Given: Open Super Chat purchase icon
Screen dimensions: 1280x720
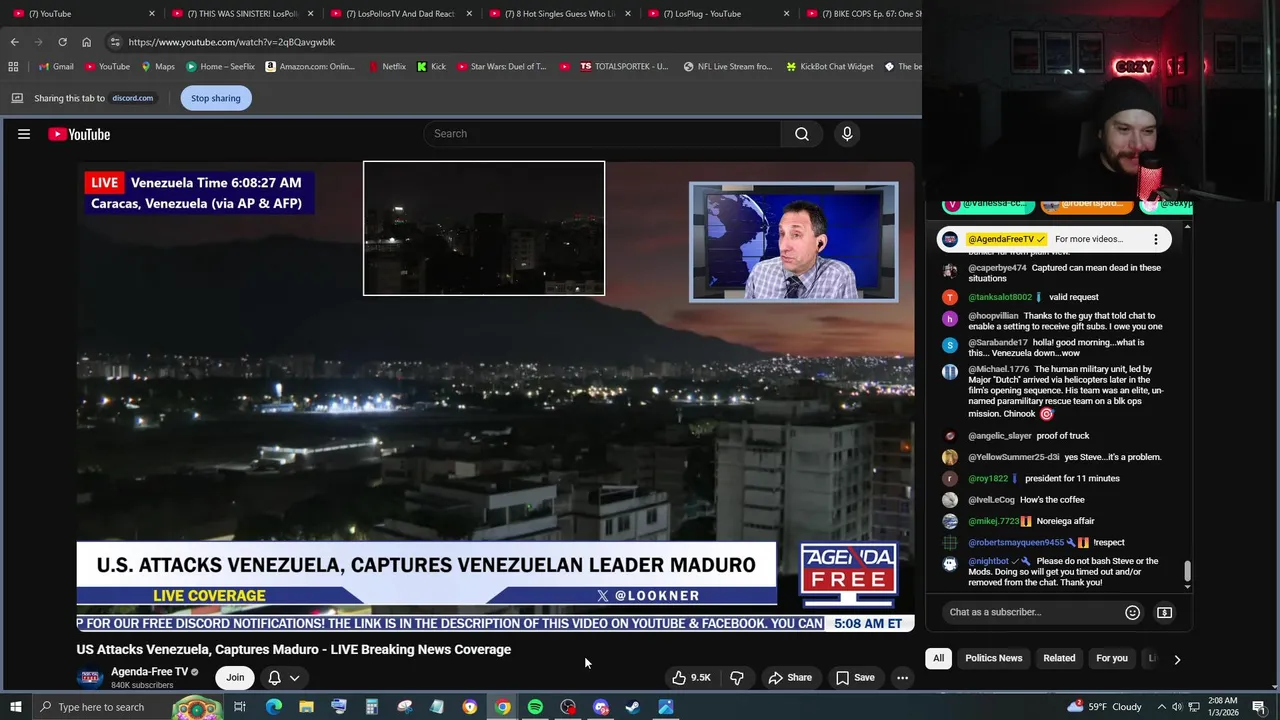Looking at the screenshot, I should (1164, 612).
